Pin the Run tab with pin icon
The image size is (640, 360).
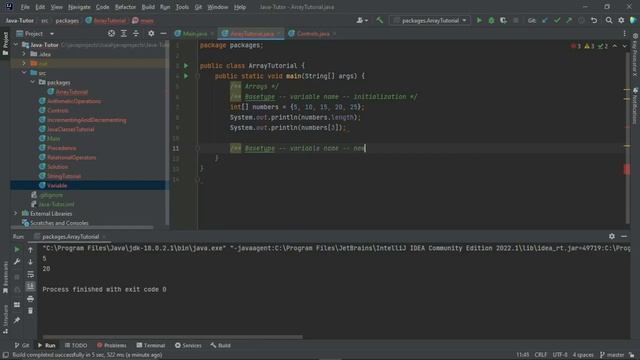[x=17, y=320]
